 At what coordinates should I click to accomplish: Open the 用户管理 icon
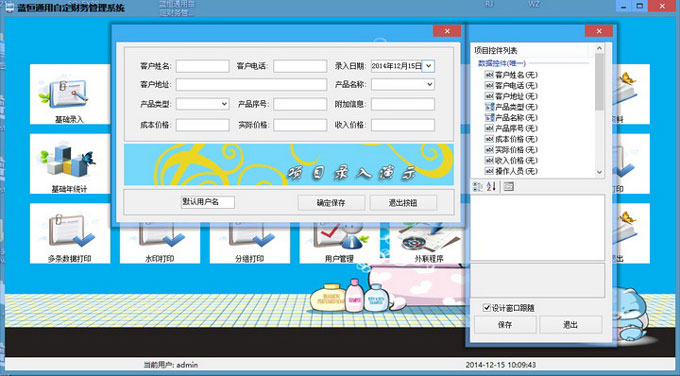339,243
